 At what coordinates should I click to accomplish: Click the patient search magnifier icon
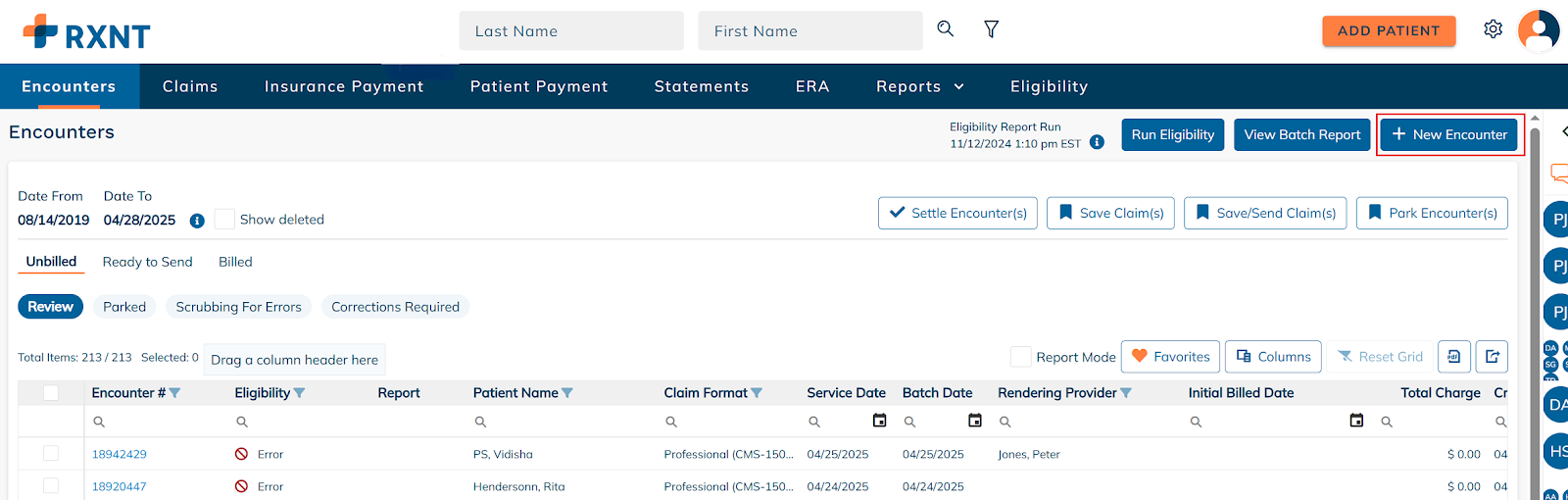click(x=945, y=29)
